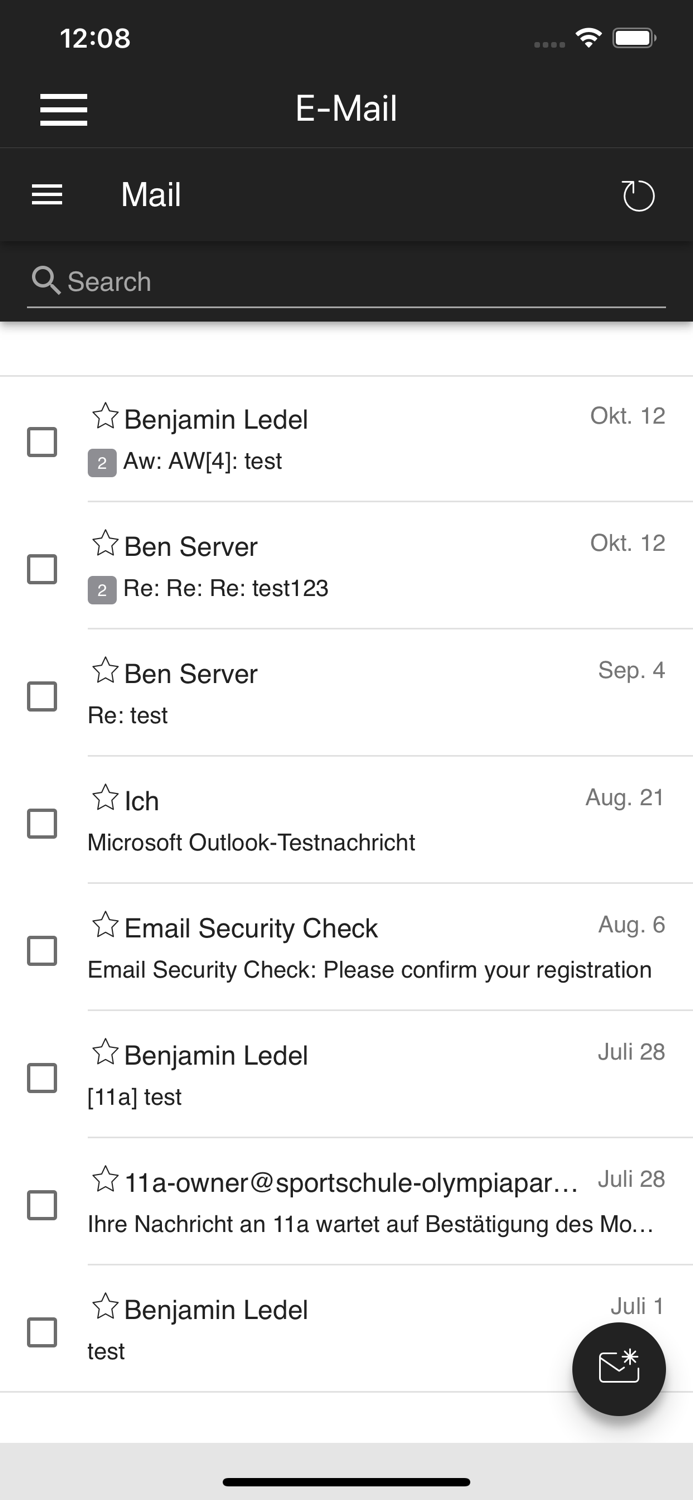Open the Email Security Check registration email

[370, 969]
